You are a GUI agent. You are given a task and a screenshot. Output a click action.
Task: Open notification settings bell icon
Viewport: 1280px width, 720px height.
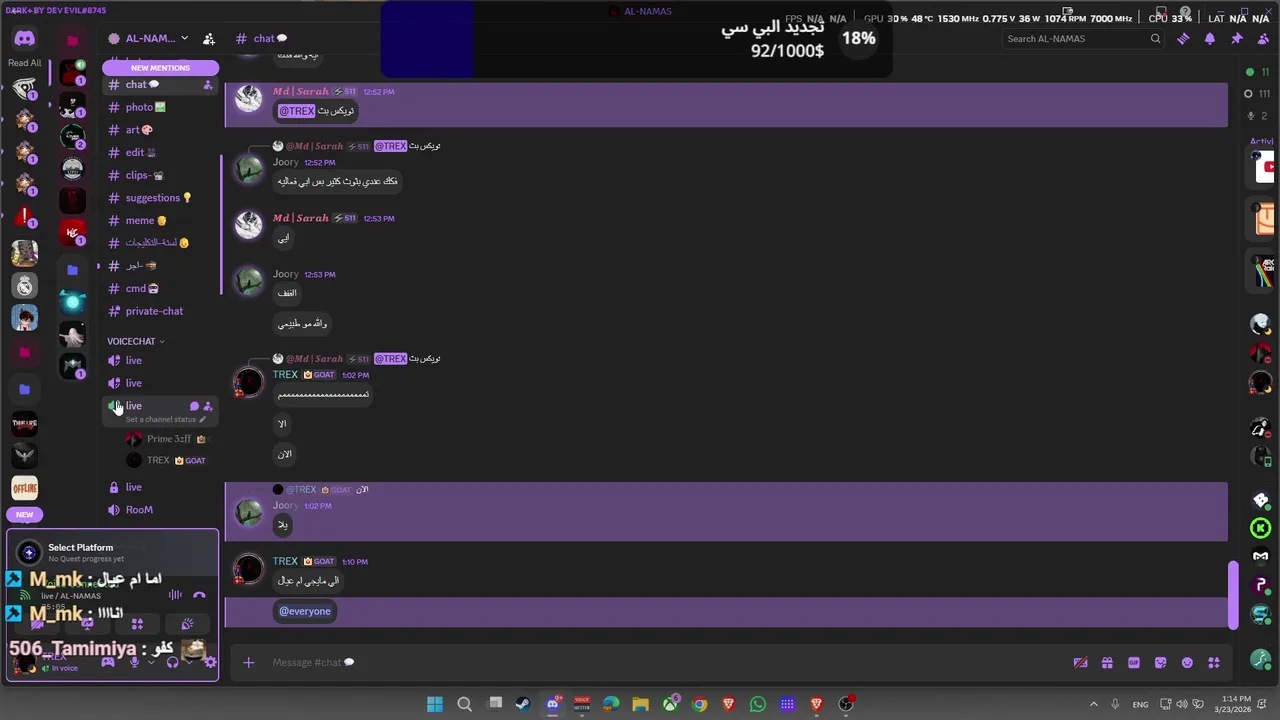click(1210, 39)
